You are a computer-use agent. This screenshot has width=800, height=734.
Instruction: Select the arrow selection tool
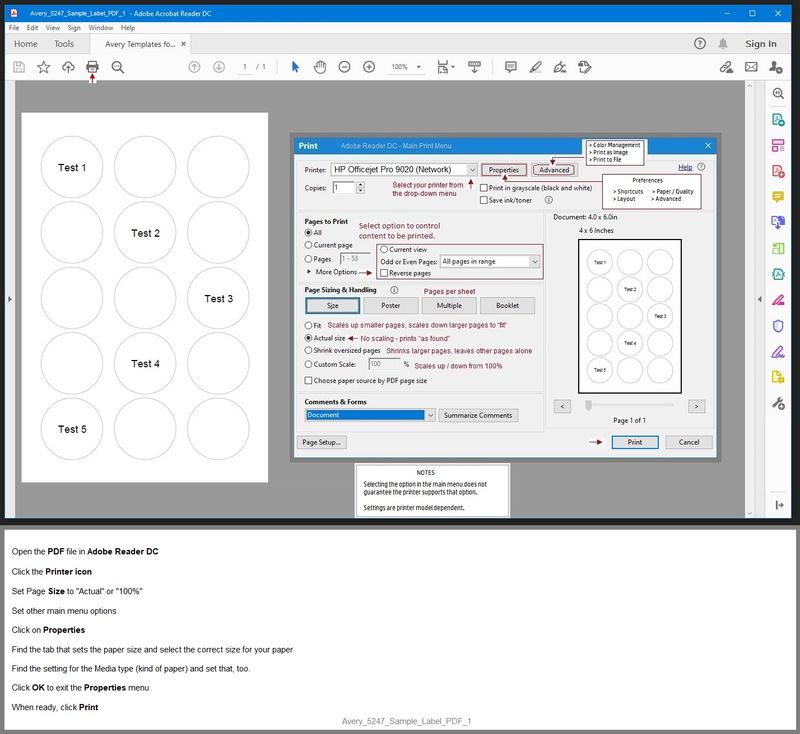click(295, 67)
